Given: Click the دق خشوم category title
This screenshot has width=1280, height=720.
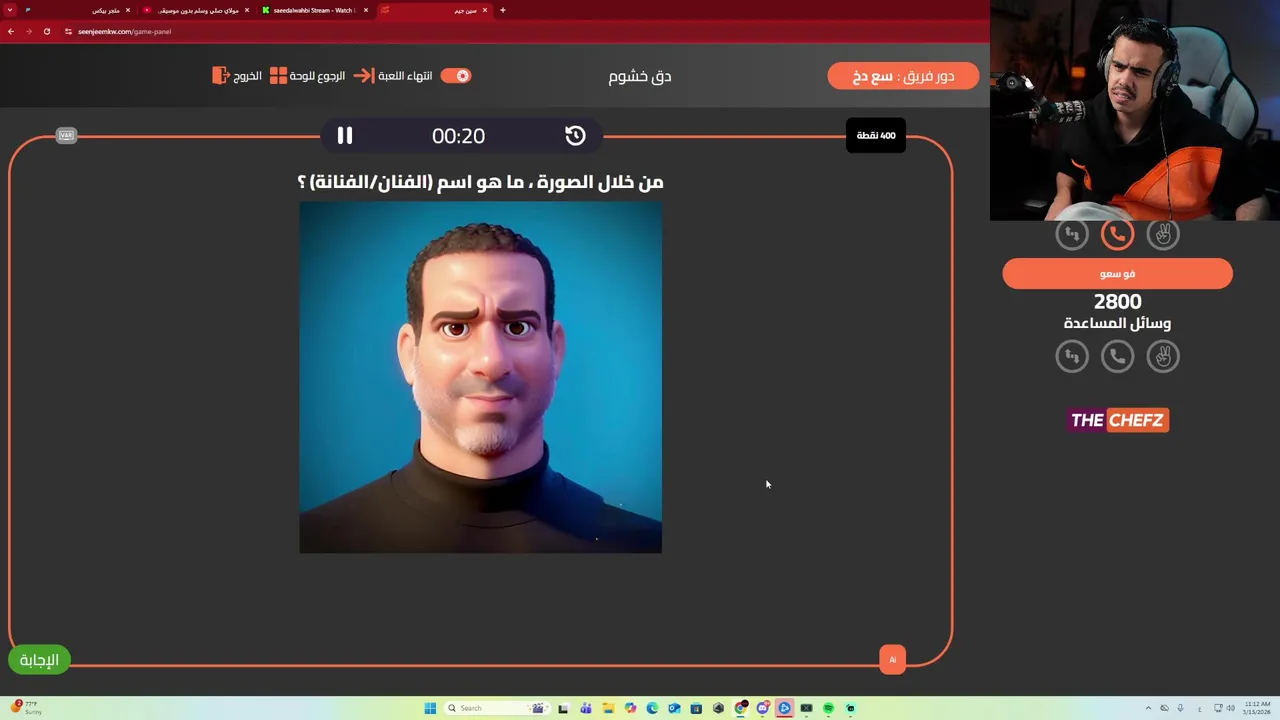Looking at the screenshot, I should 640,76.
